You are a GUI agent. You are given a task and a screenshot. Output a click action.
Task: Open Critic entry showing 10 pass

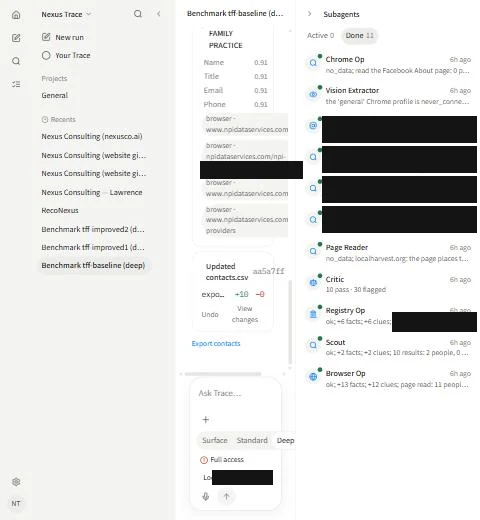click(389, 284)
